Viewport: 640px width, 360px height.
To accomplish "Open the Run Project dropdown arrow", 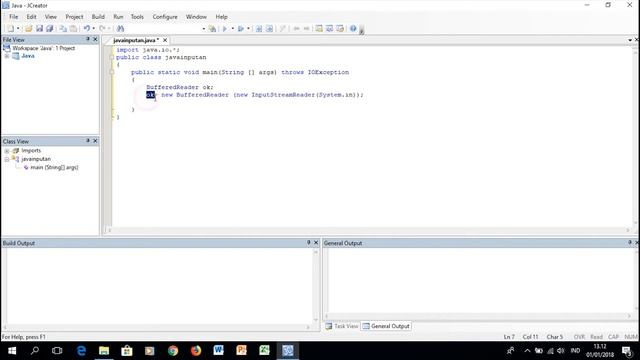I will pos(248,29).
